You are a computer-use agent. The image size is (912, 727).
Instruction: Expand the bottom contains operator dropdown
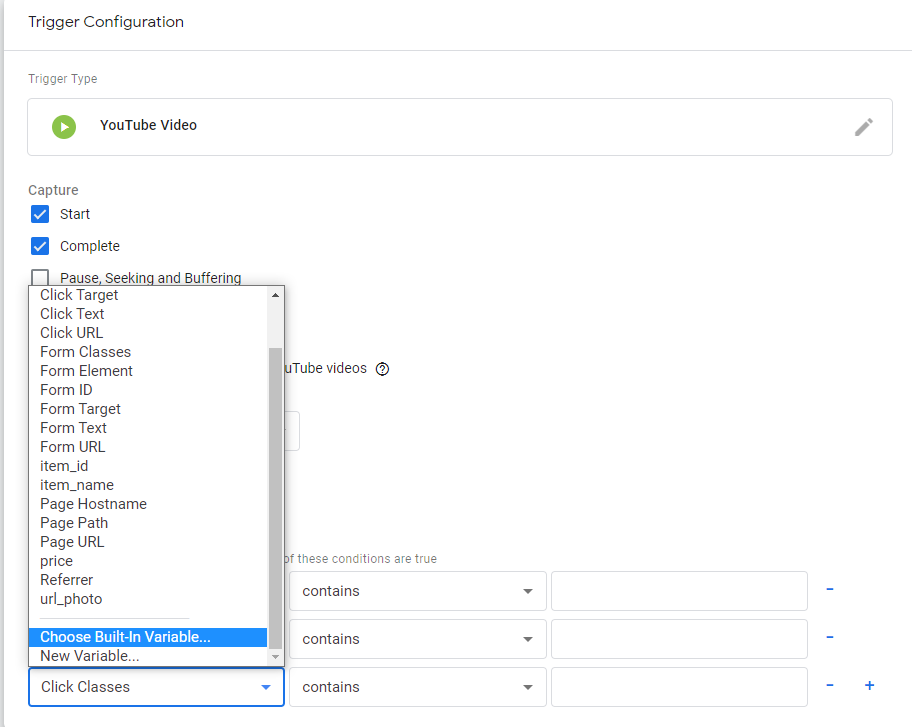coord(418,687)
